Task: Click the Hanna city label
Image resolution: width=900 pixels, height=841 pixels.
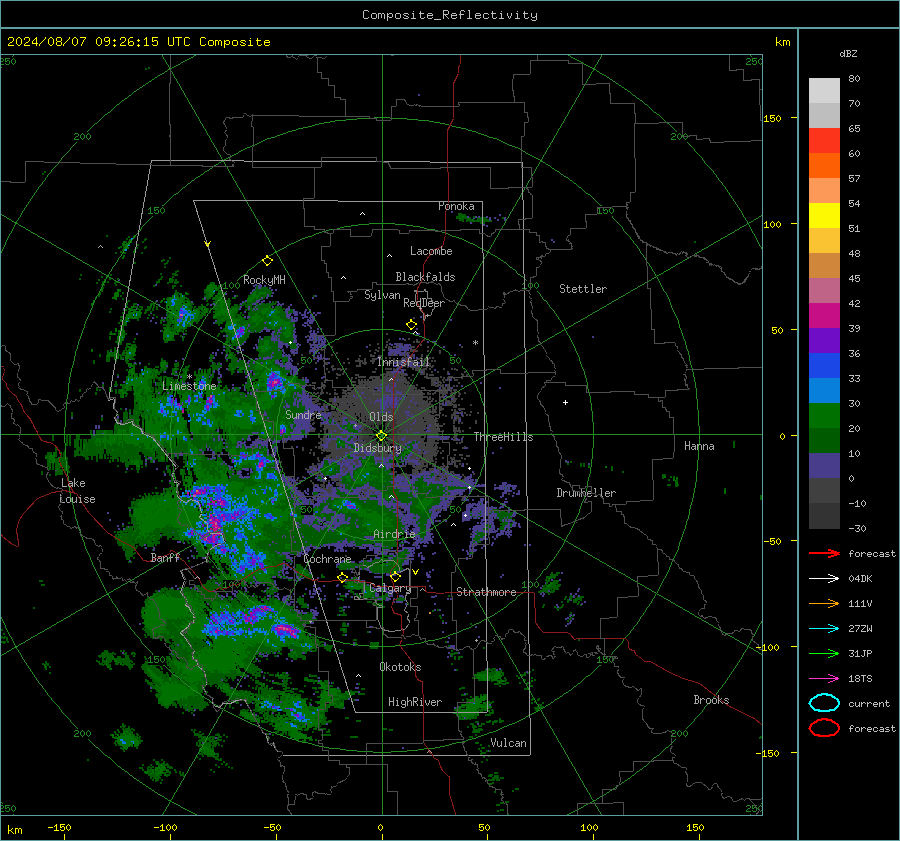Action: 699,446
